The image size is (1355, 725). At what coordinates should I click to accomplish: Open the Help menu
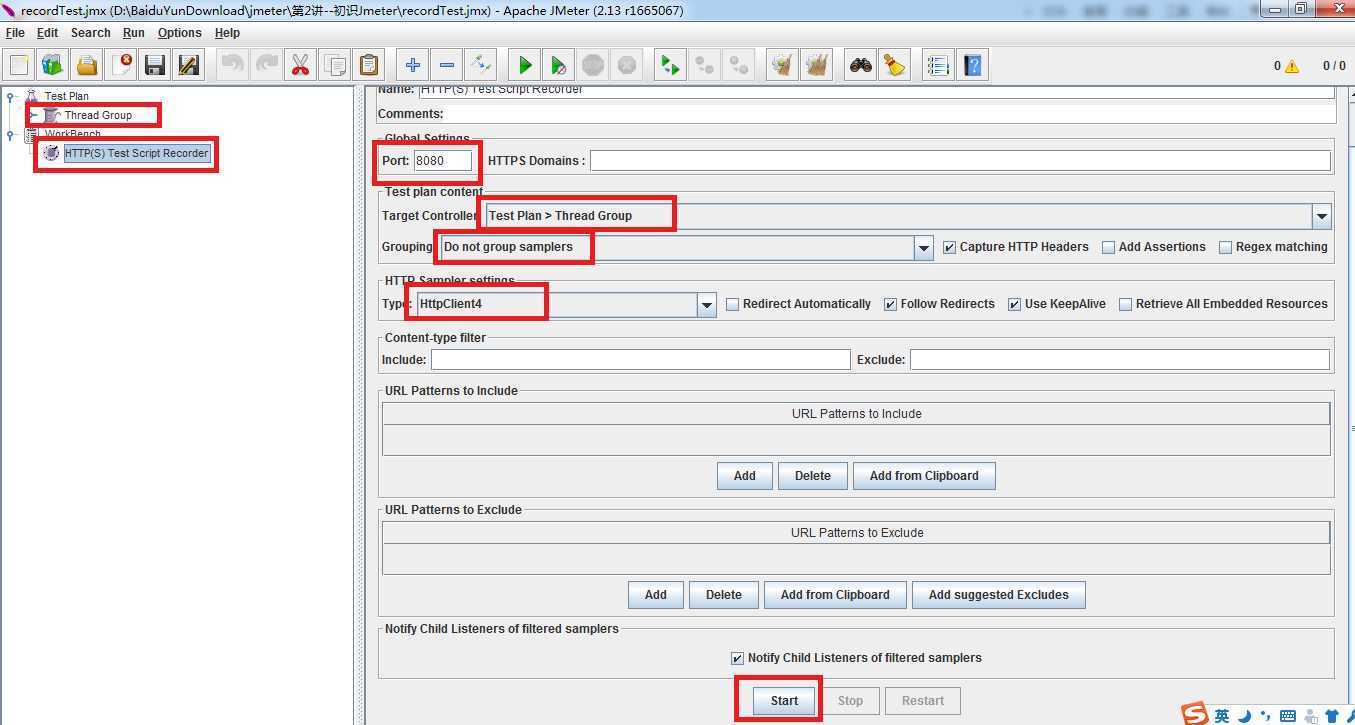point(228,33)
